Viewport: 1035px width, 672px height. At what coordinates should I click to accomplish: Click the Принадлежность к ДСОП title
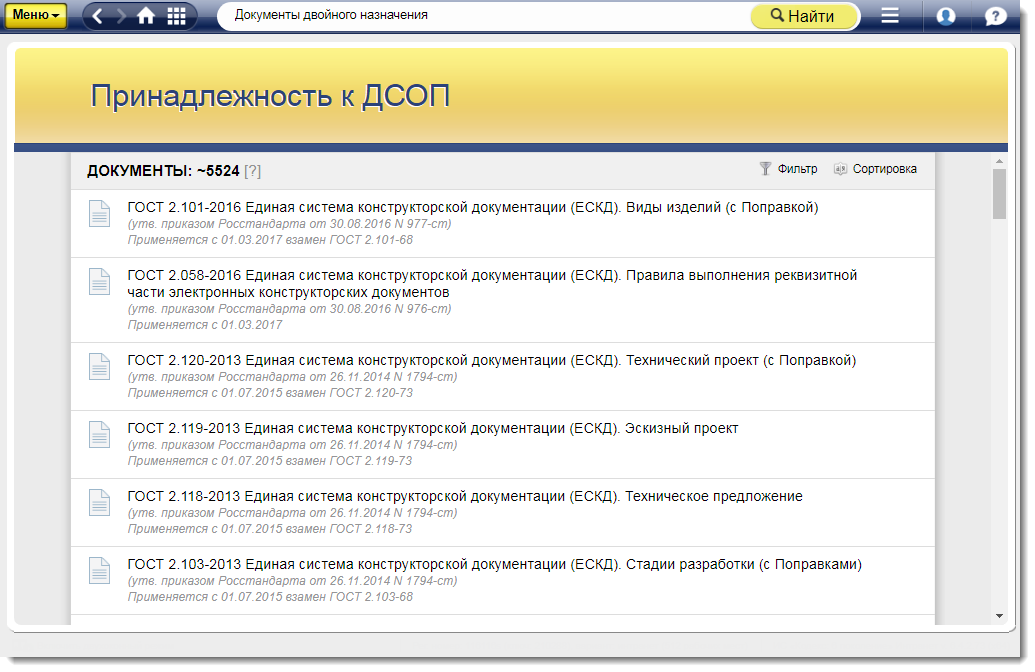[270, 96]
